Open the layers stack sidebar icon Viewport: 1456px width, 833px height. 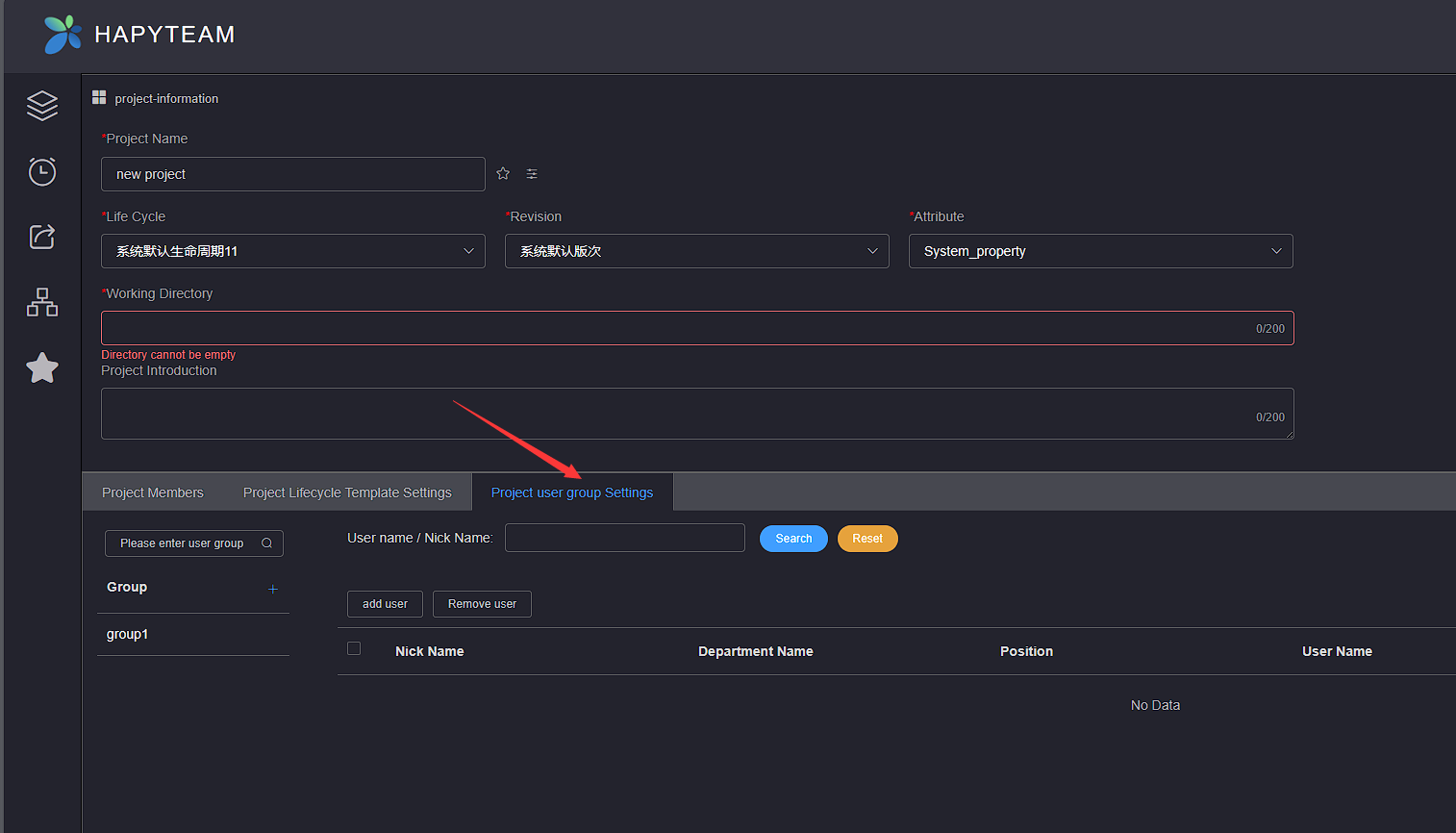42,106
